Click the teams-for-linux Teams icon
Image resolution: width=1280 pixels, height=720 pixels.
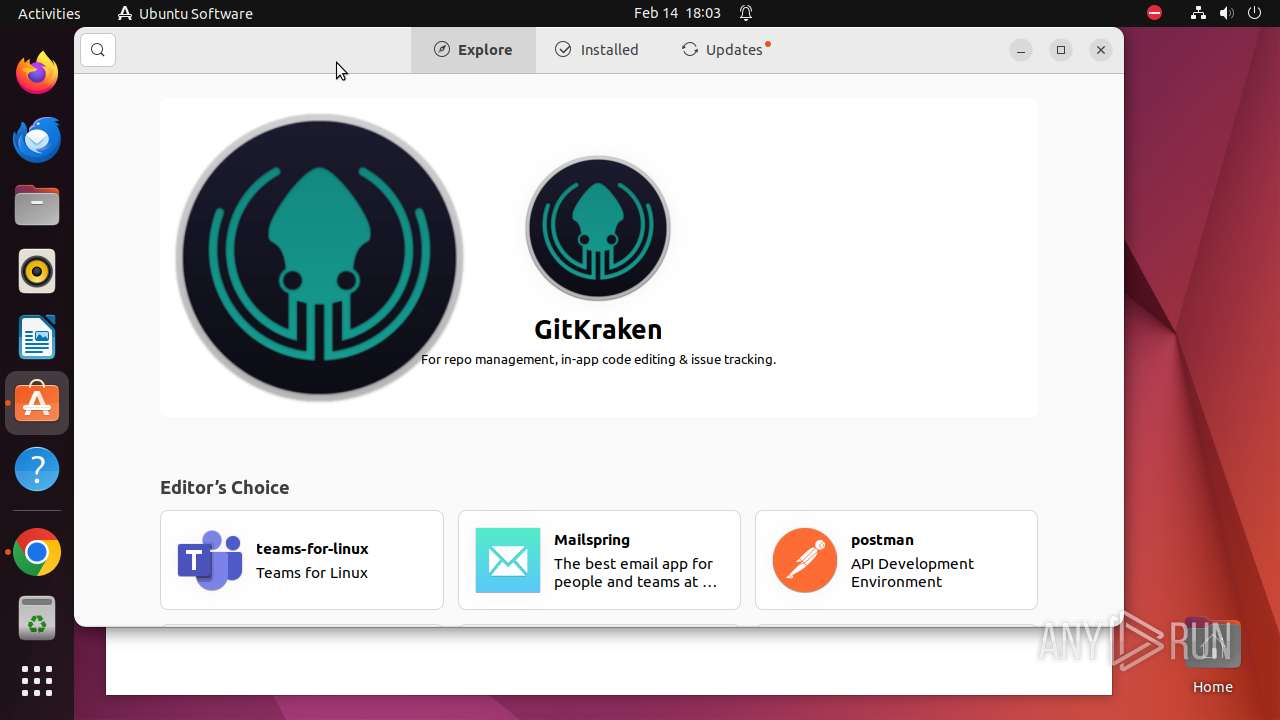click(x=210, y=560)
